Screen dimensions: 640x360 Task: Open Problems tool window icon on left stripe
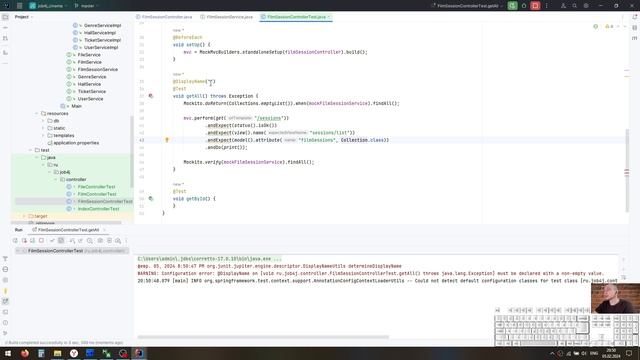[5, 322]
